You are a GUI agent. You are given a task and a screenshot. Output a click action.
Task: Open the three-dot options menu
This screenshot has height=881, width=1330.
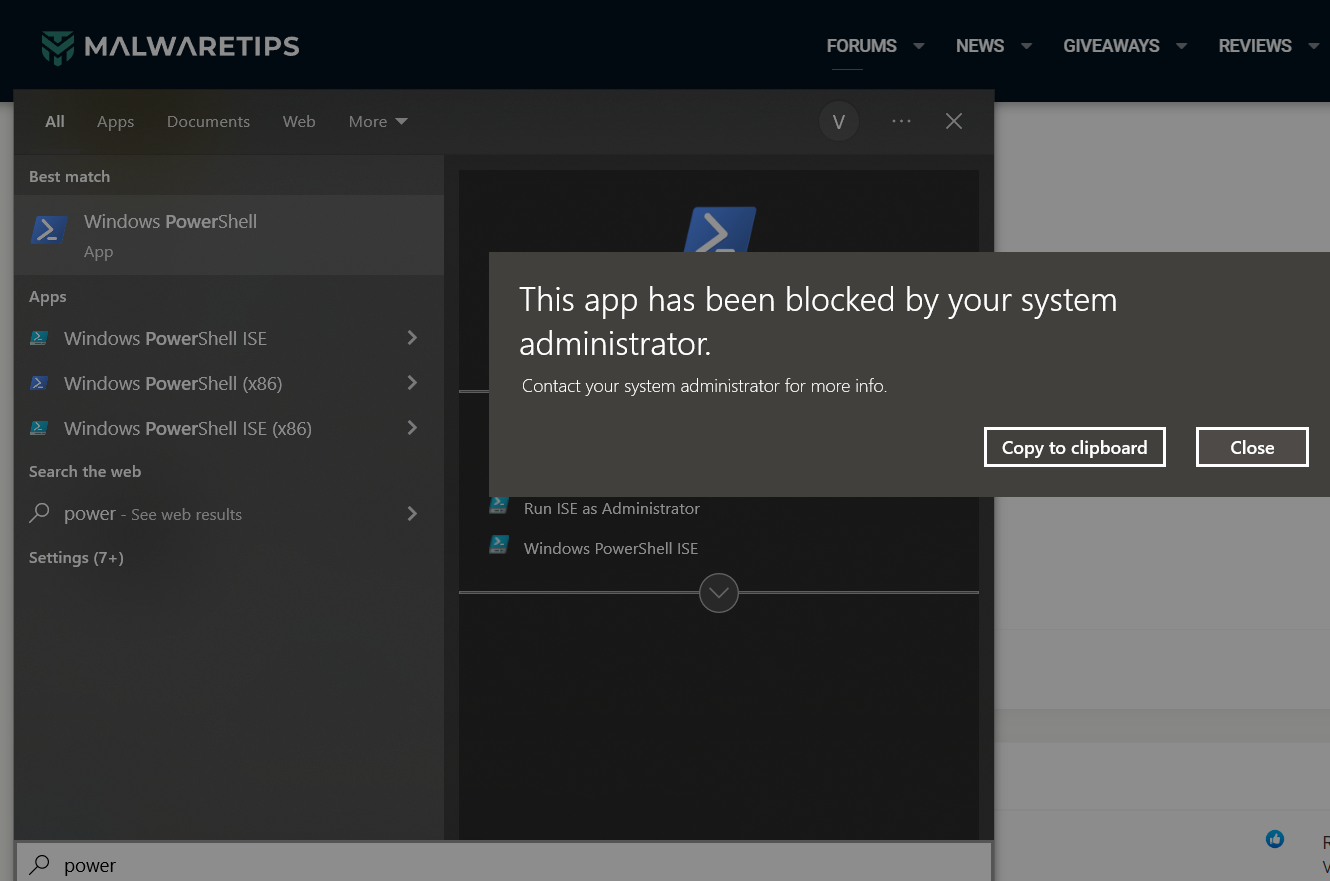pos(901,121)
